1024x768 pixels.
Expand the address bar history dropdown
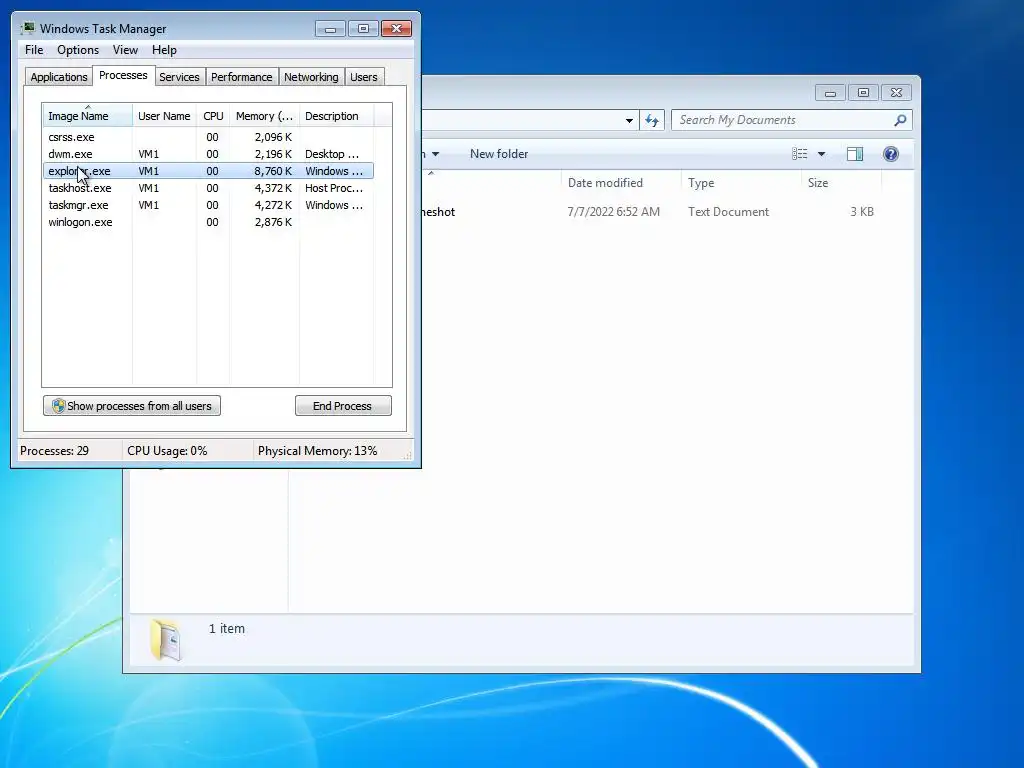[629, 120]
